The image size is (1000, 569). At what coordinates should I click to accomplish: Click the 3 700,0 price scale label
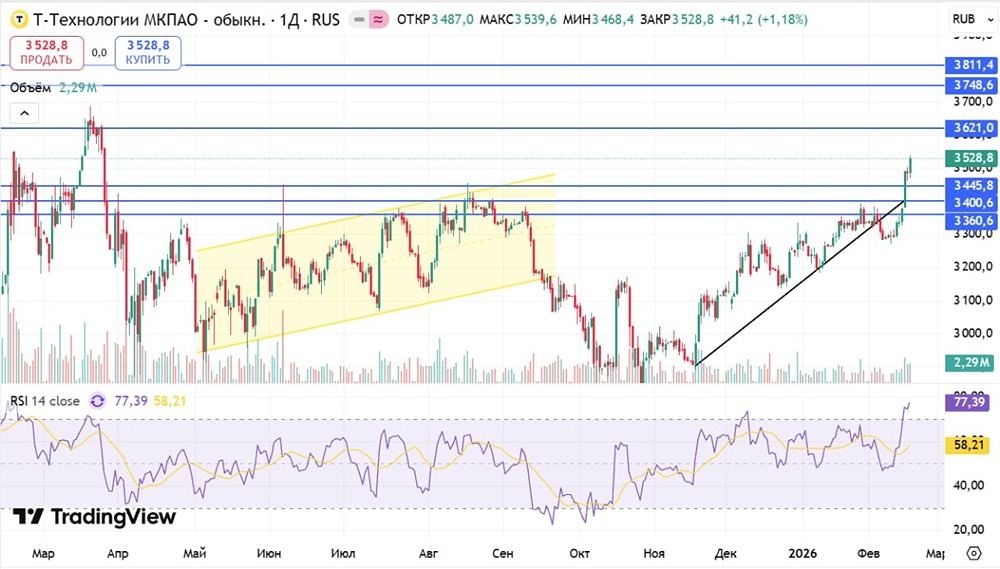pos(973,102)
